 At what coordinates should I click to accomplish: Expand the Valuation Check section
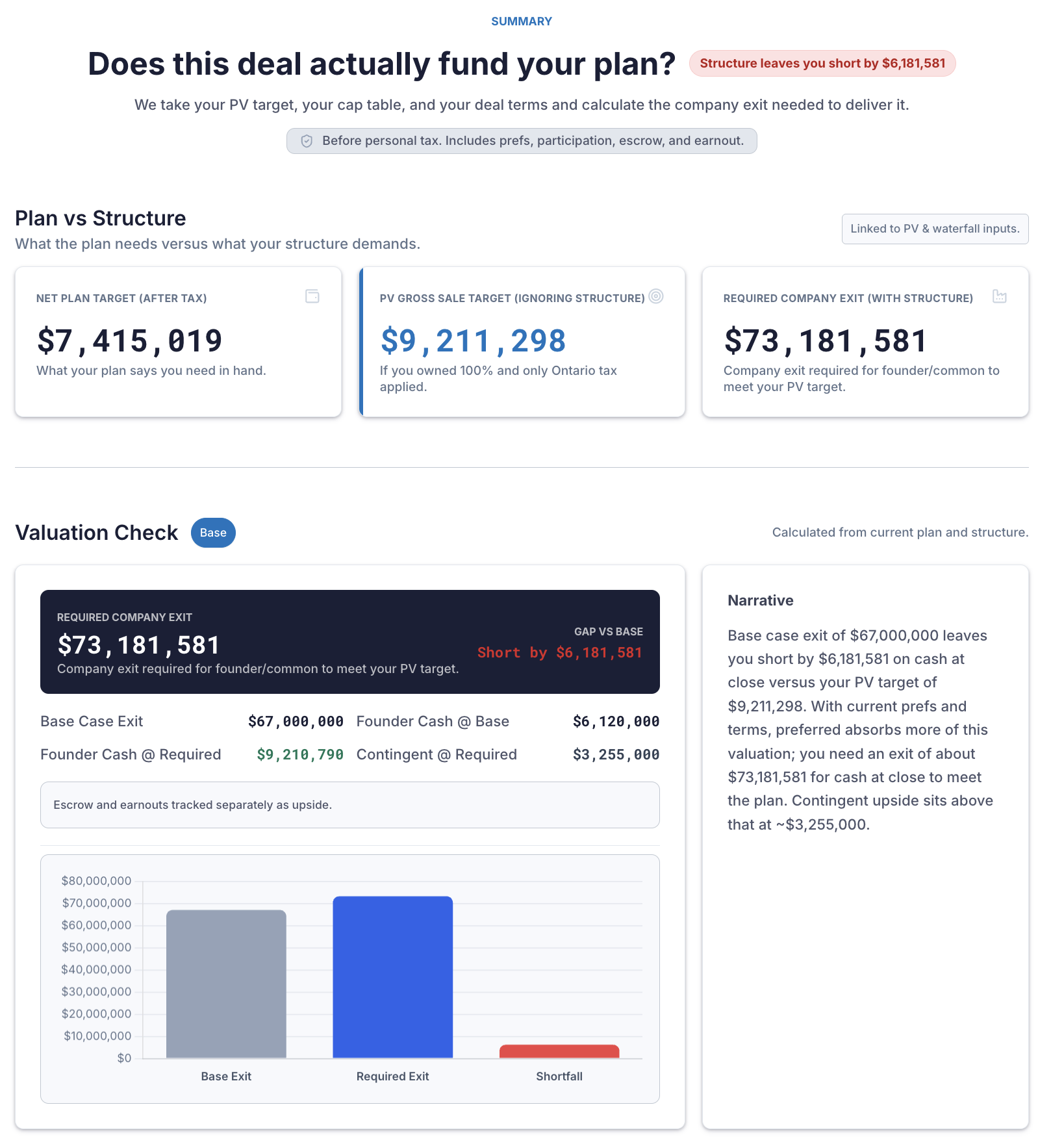[96, 533]
